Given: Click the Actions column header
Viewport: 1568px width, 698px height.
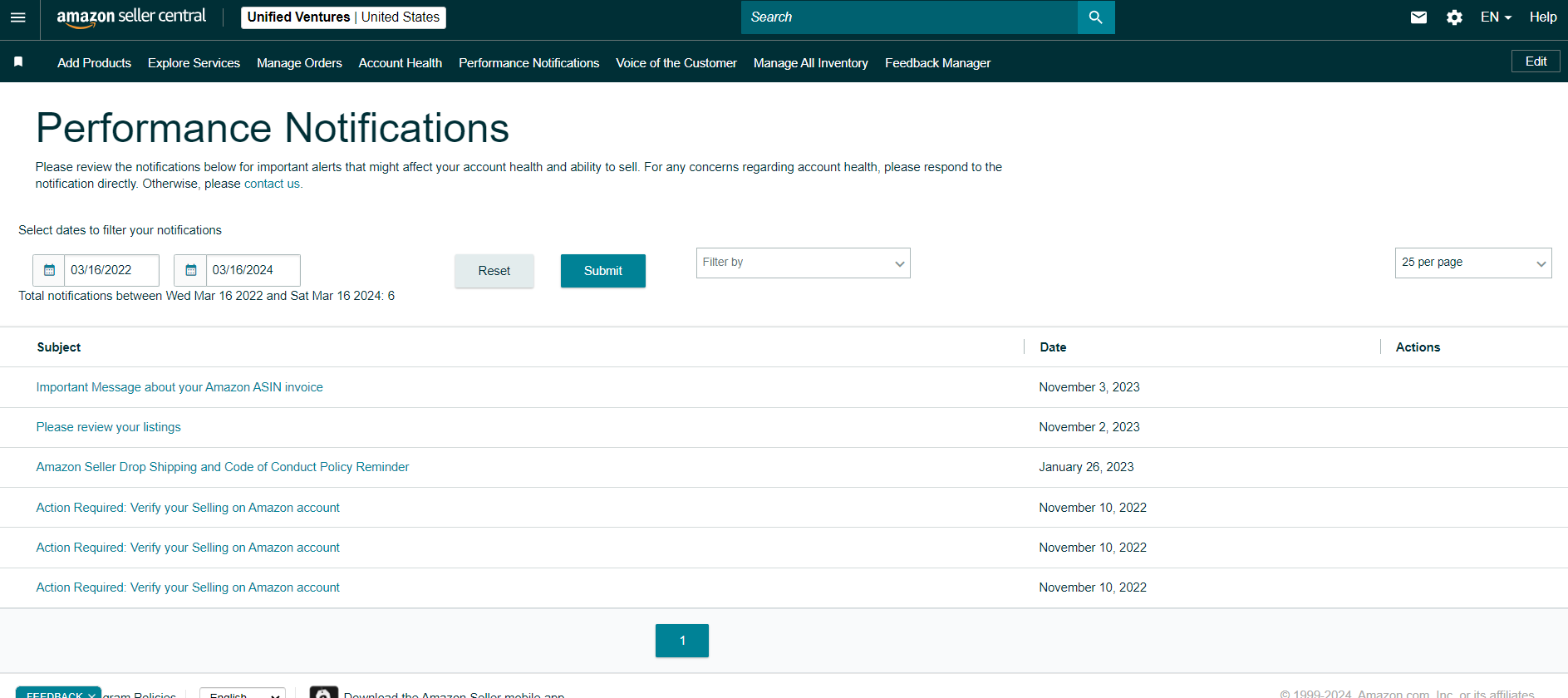Looking at the screenshot, I should (1418, 347).
